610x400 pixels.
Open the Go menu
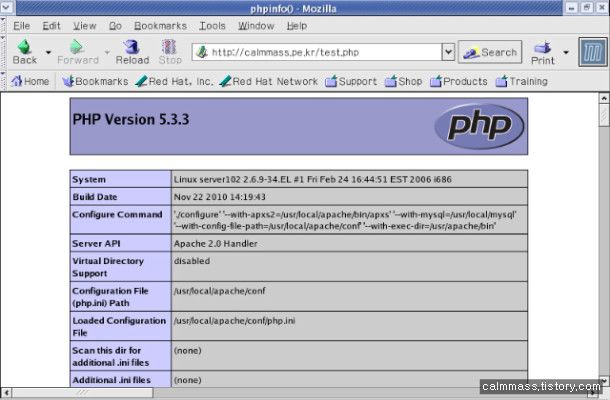click(x=115, y=26)
